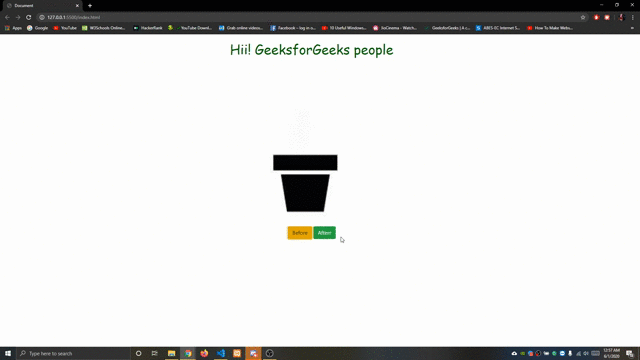Click the green After button

324,233
